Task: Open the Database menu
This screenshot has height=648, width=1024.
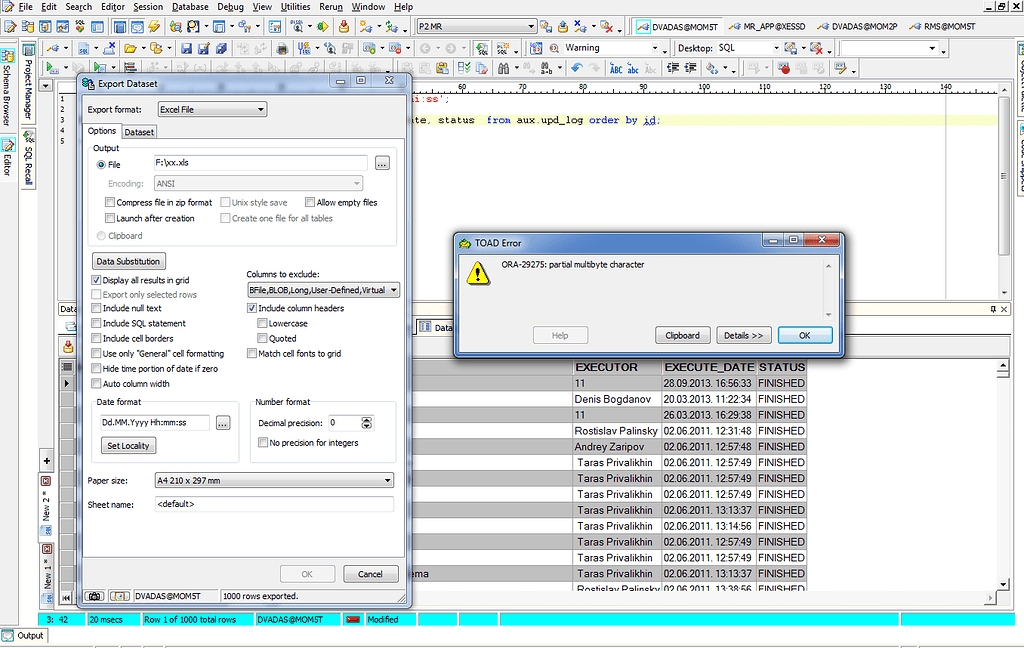Action: click(190, 6)
